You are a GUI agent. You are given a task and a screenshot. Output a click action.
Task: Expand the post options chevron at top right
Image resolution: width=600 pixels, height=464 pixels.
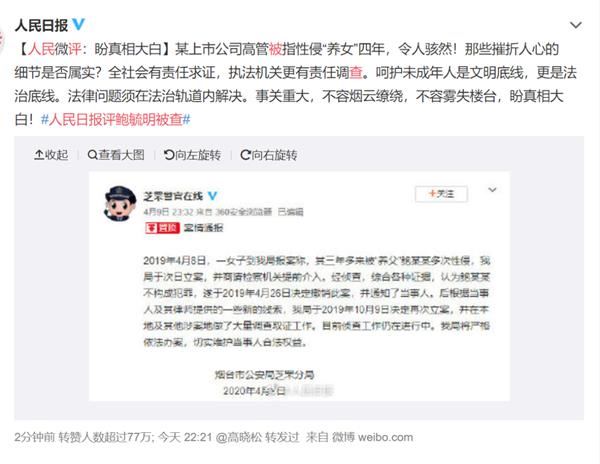(x=576, y=25)
